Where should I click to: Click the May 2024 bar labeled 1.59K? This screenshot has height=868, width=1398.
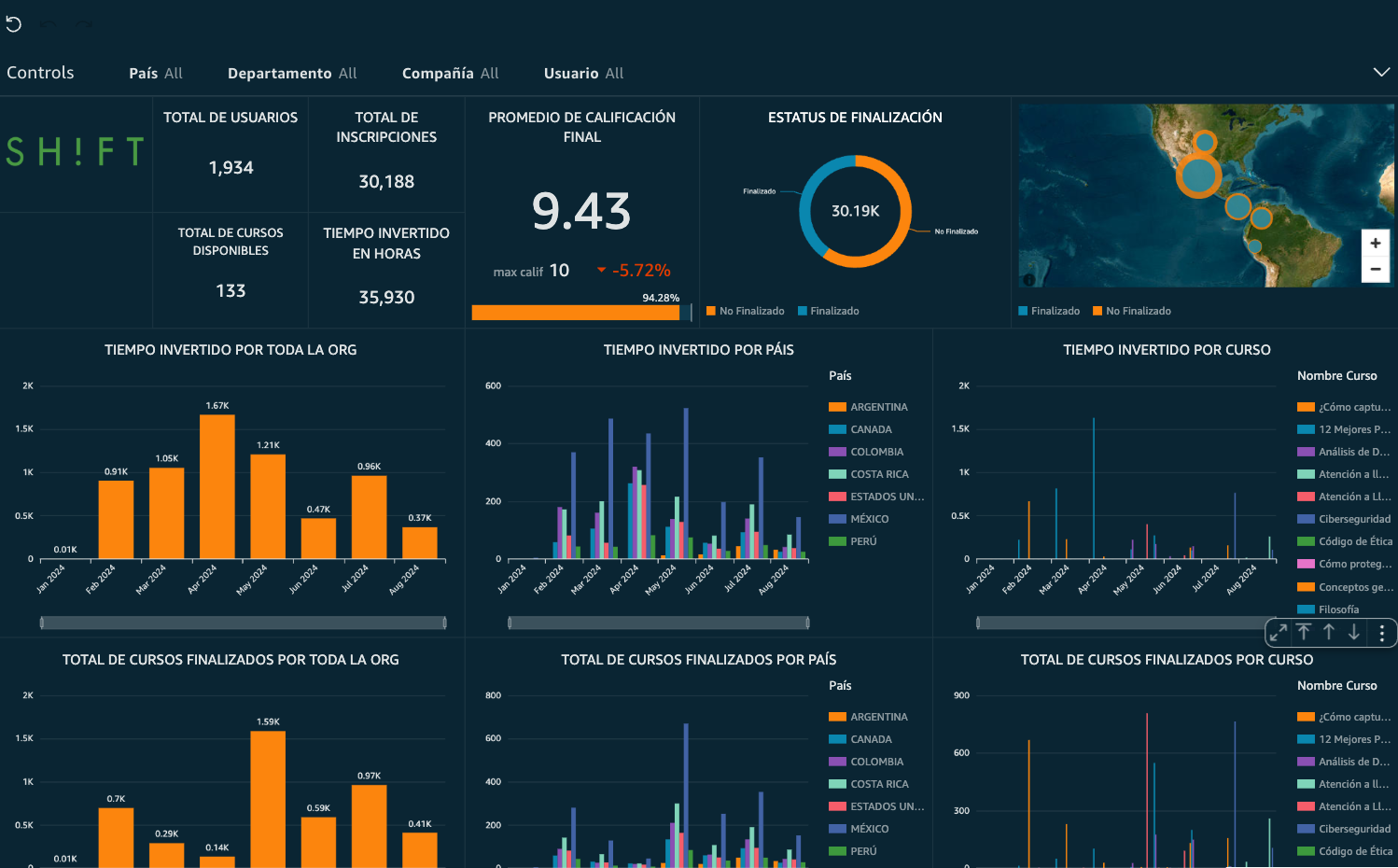(x=268, y=799)
